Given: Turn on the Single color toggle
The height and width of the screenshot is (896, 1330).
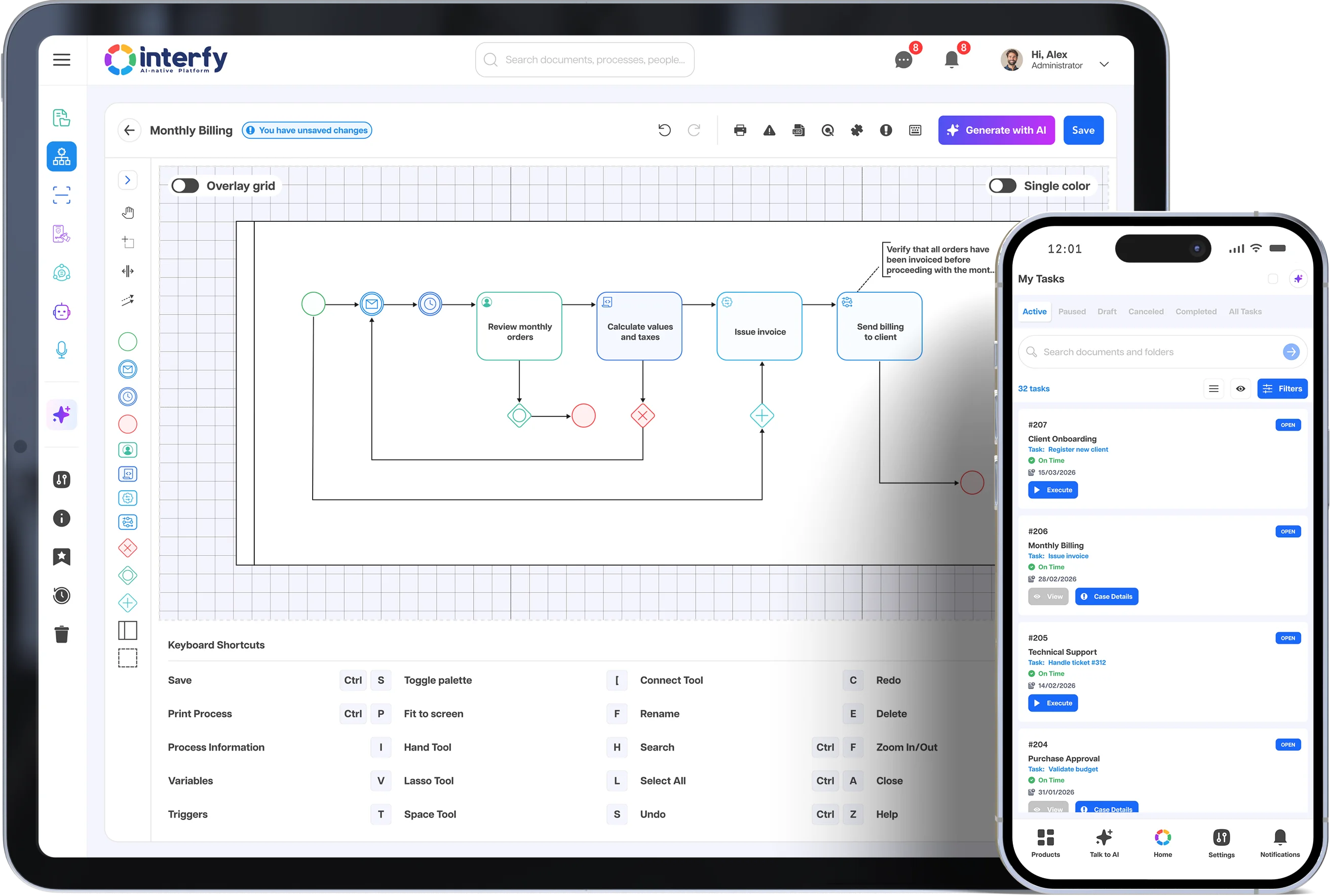Looking at the screenshot, I should (1003, 186).
